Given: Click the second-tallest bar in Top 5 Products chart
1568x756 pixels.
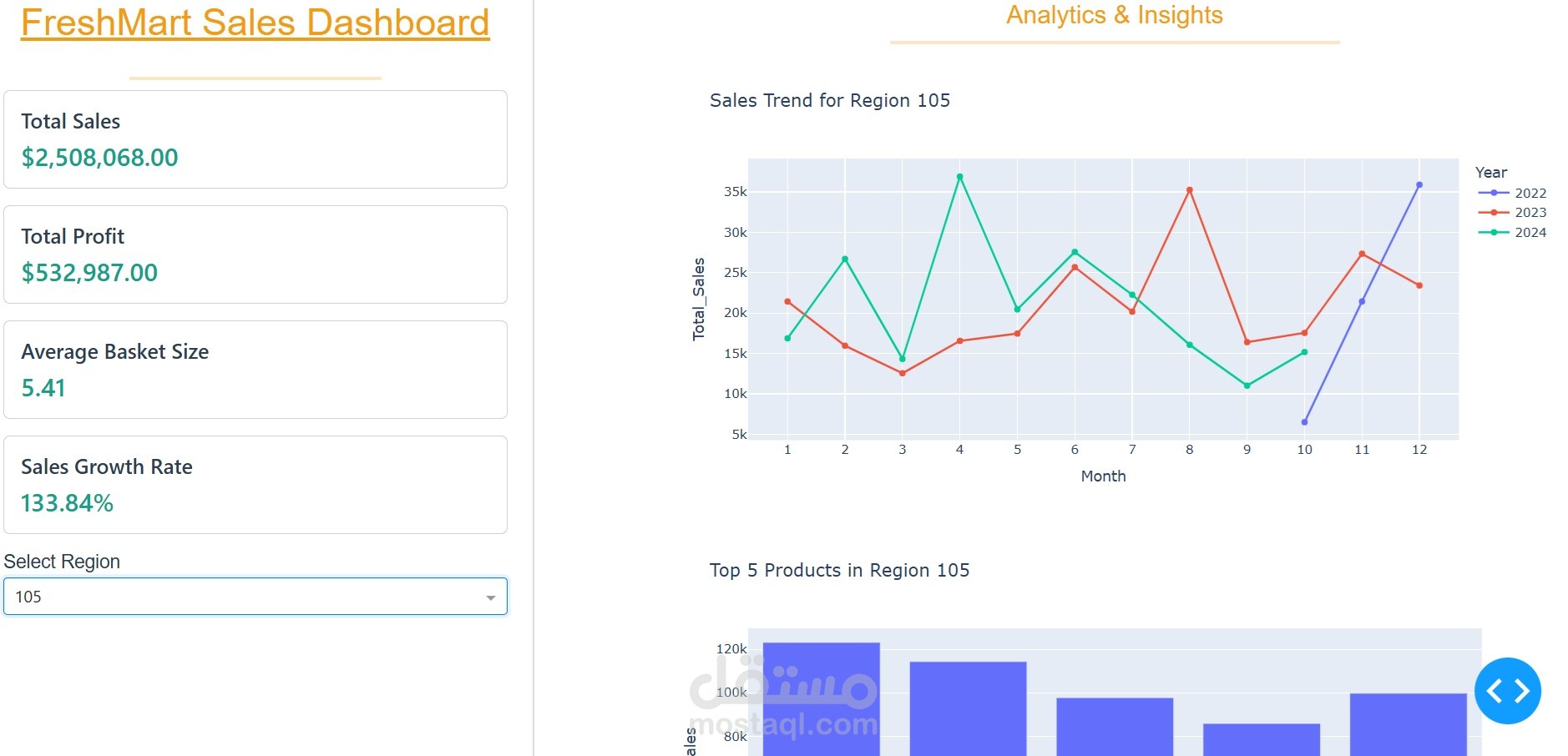Looking at the screenshot, I should click(969, 708).
